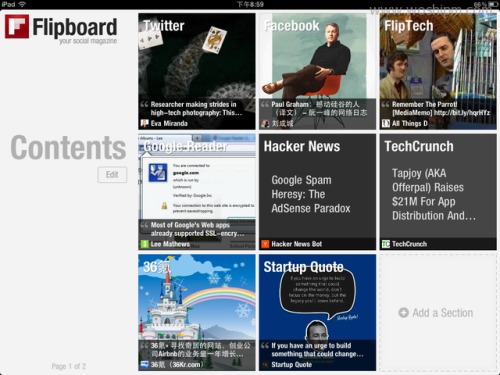Open the 36氪 castle section tile
500x375 pixels.
(x=197, y=313)
